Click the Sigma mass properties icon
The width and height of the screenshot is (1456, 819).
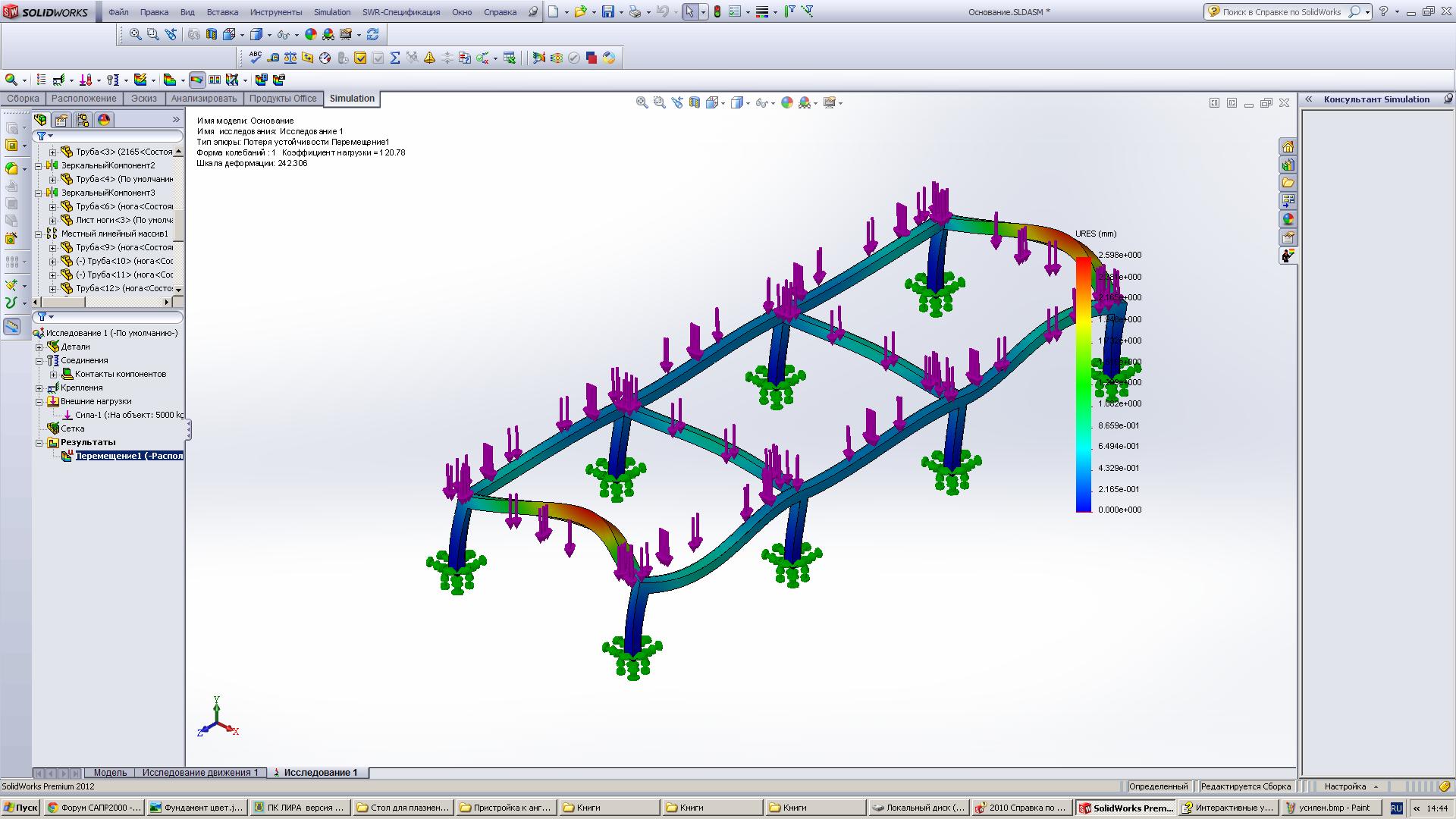coord(394,58)
